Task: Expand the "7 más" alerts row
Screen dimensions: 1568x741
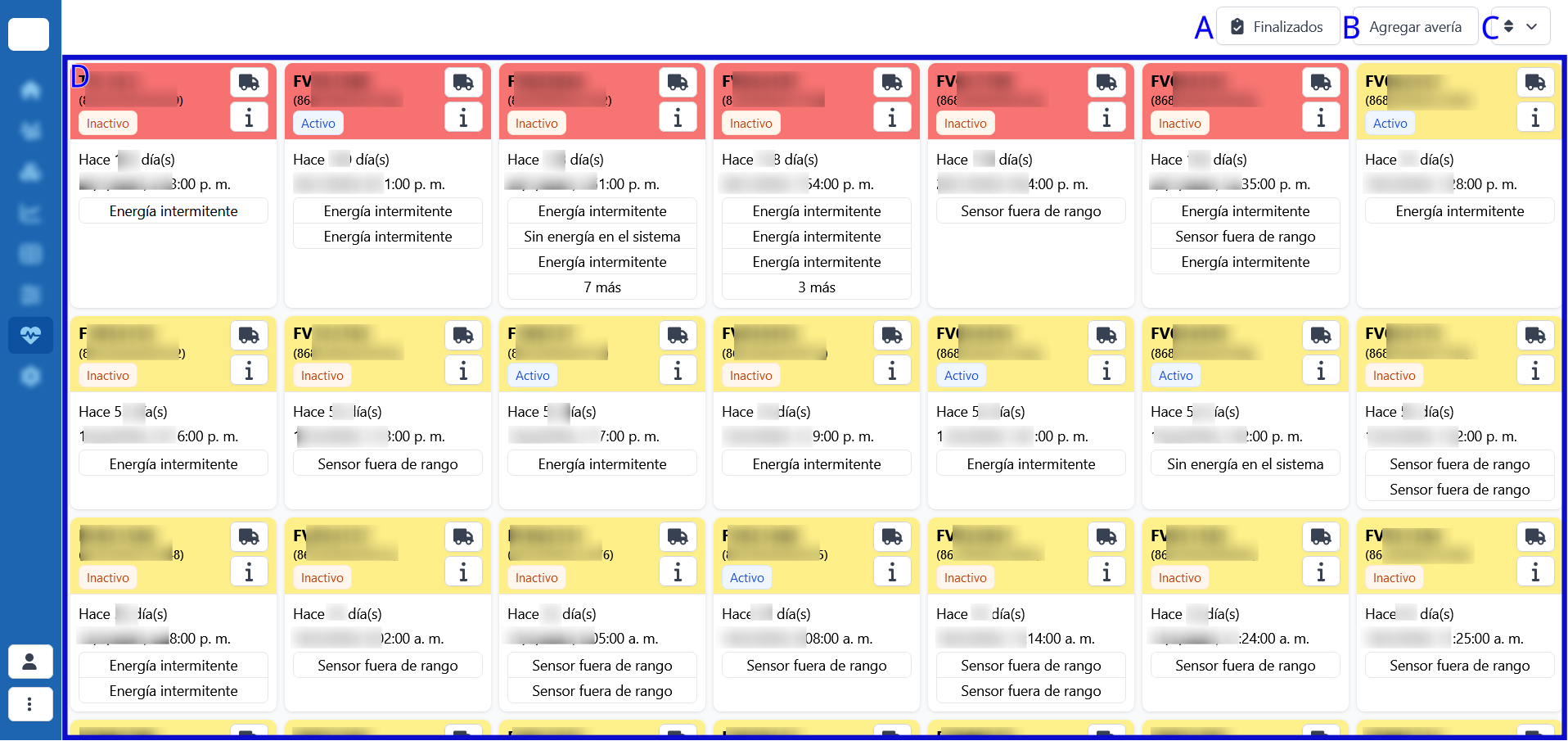Action: point(602,287)
